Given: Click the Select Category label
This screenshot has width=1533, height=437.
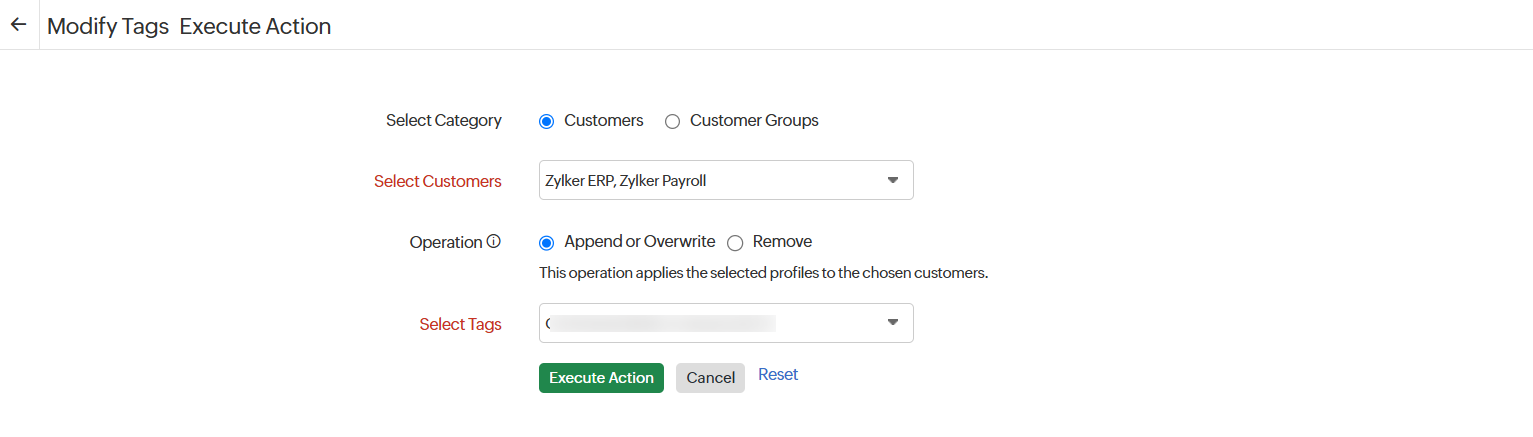Looking at the screenshot, I should point(443,120).
